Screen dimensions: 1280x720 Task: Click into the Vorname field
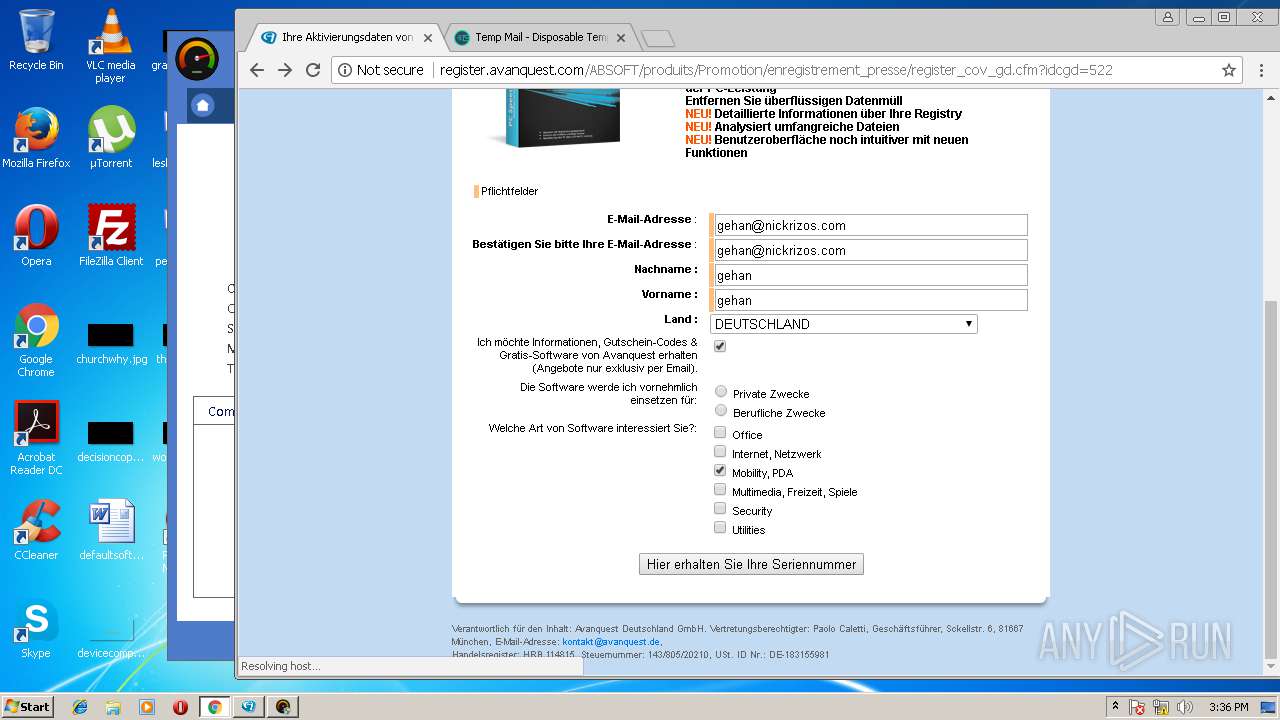(869, 300)
